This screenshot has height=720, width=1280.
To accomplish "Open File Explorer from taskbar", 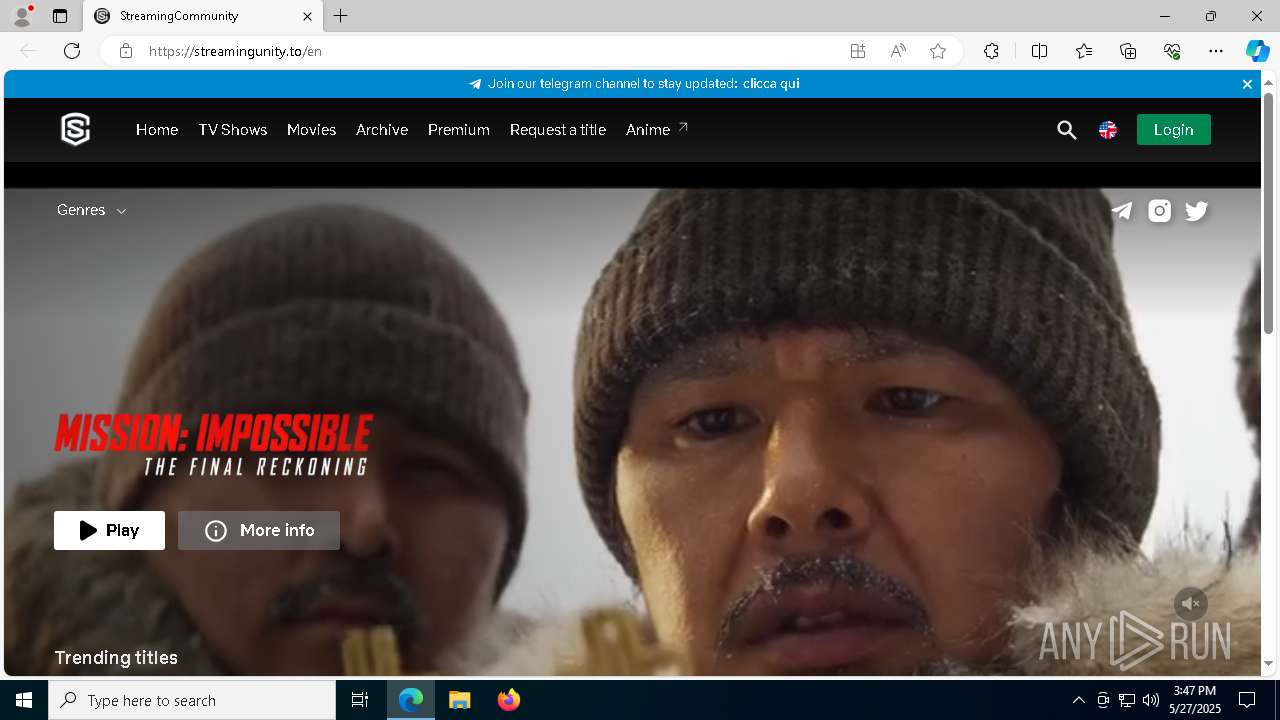I will pos(459,700).
